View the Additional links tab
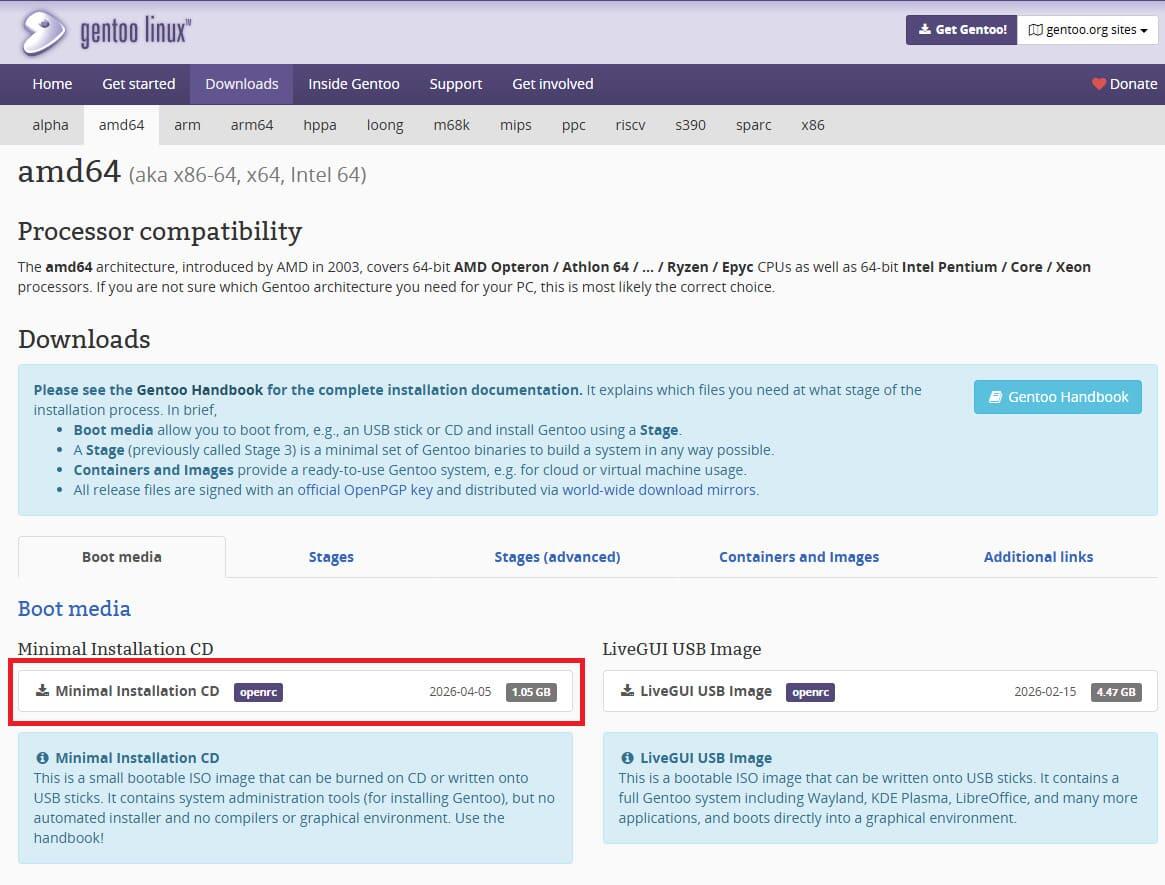This screenshot has height=885, width=1165. 1038,557
